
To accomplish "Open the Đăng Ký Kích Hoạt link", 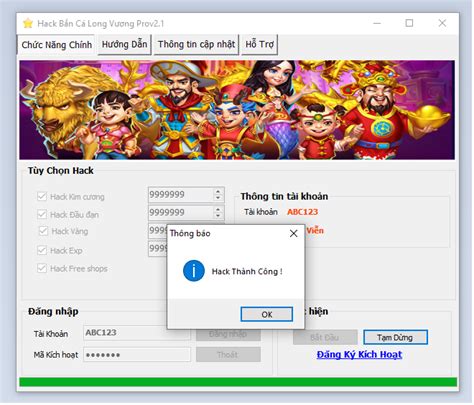I will tap(359, 354).
